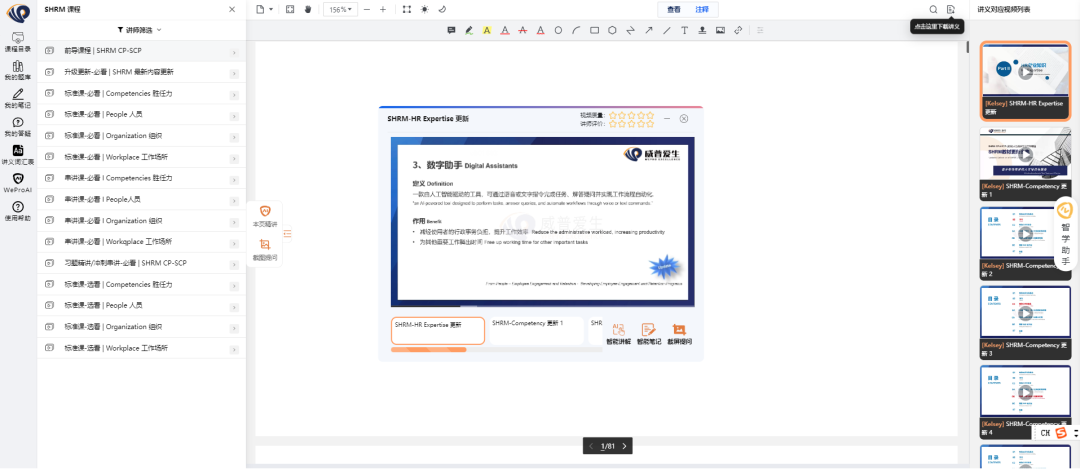Select the polygon shape annotation tool

click(612, 30)
